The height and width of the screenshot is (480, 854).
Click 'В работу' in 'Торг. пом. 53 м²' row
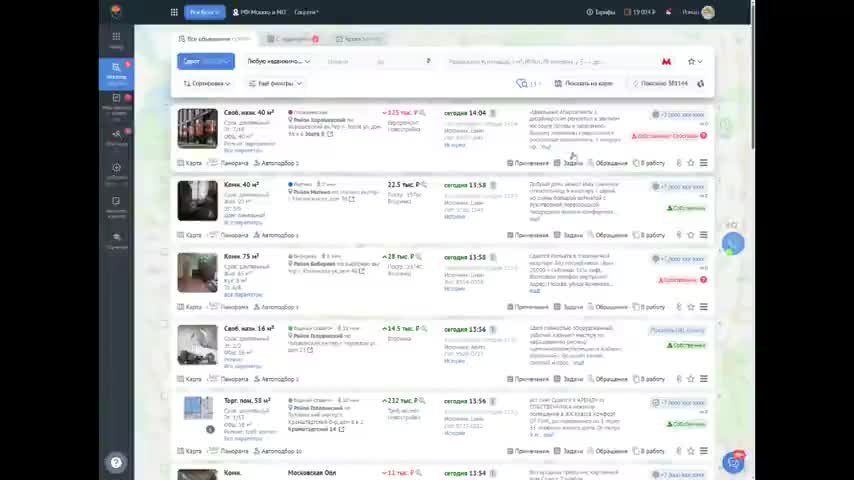tap(649, 451)
